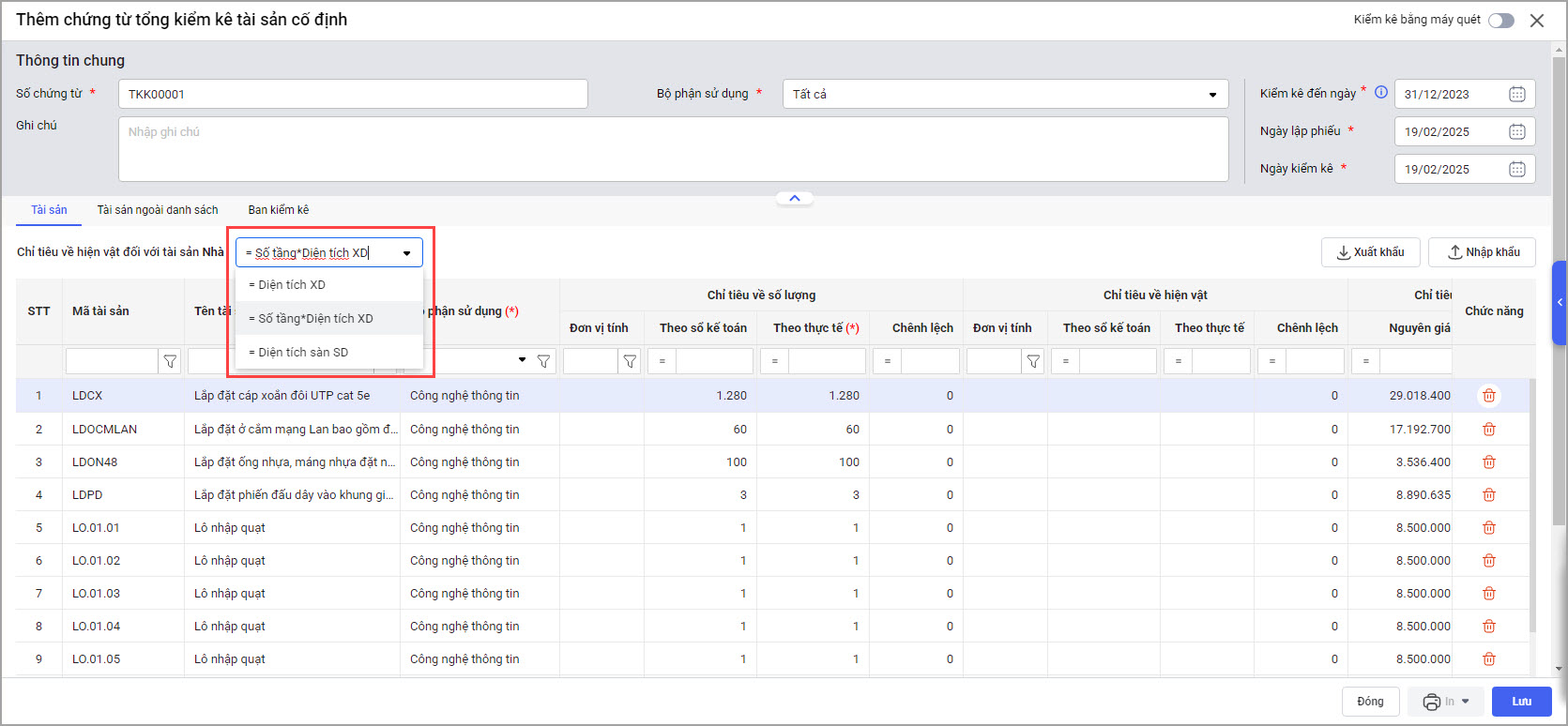Enable Kiểm kê bằng máy quét toggle
The height and width of the screenshot is (726, 1568).
click(x=1500, y=21)
